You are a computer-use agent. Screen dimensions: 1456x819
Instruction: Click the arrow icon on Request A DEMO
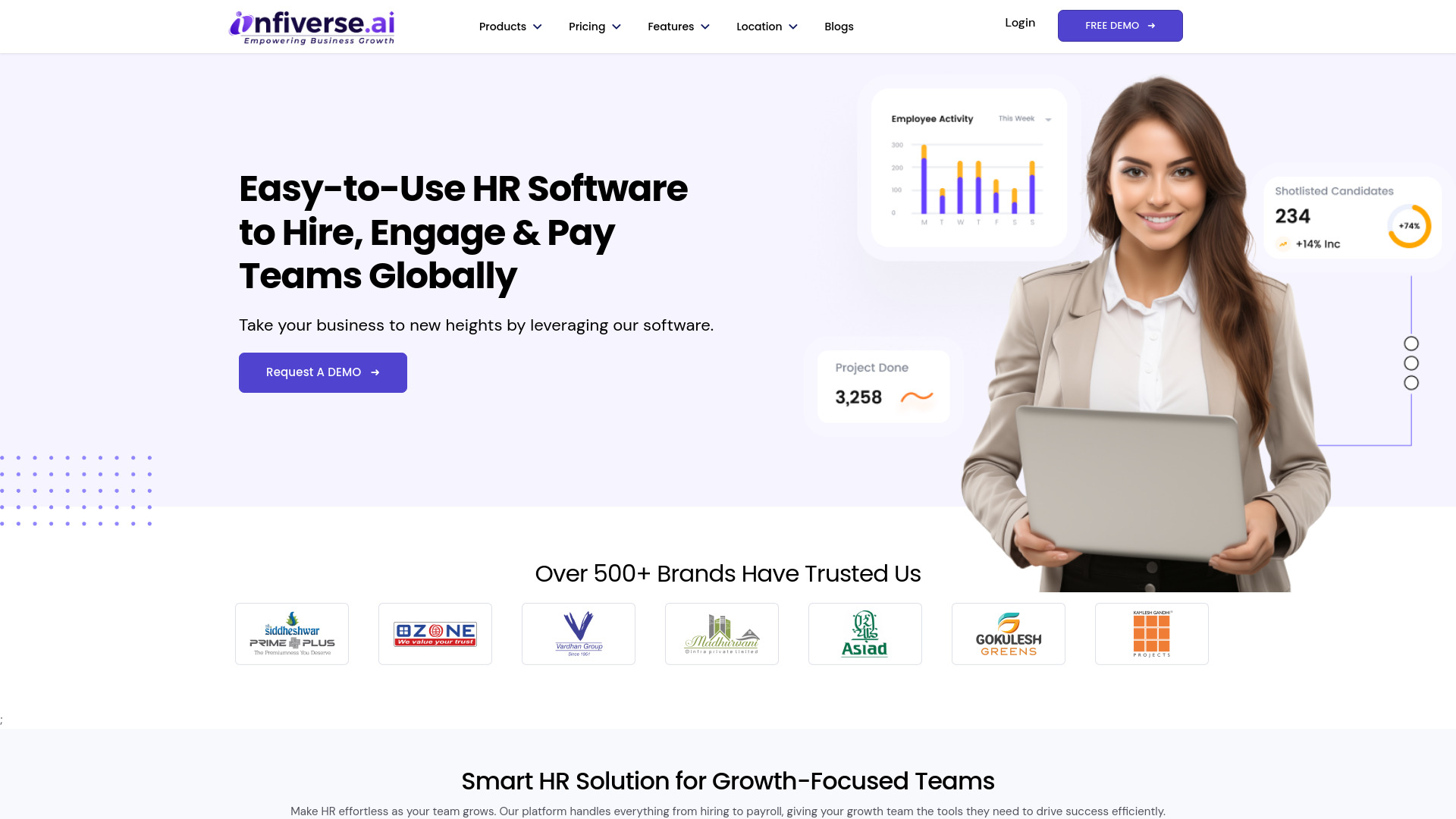coord(375,372)
